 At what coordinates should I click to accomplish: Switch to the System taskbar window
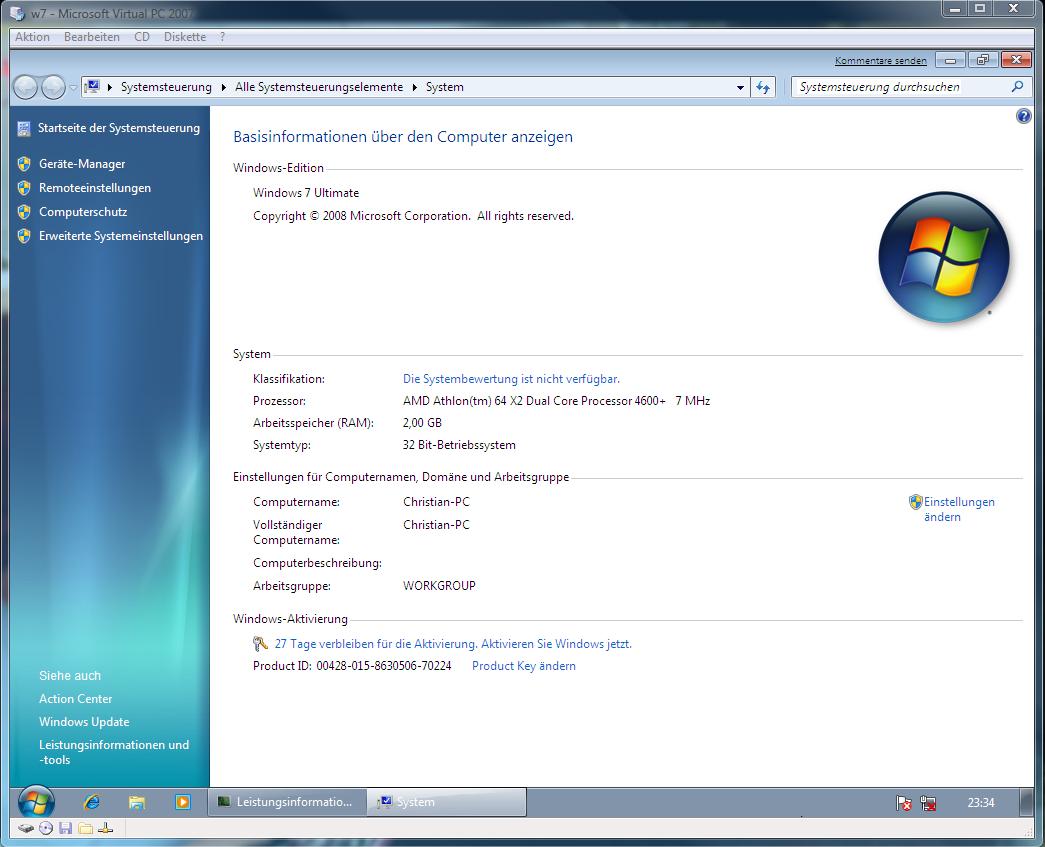coord(447,802)
